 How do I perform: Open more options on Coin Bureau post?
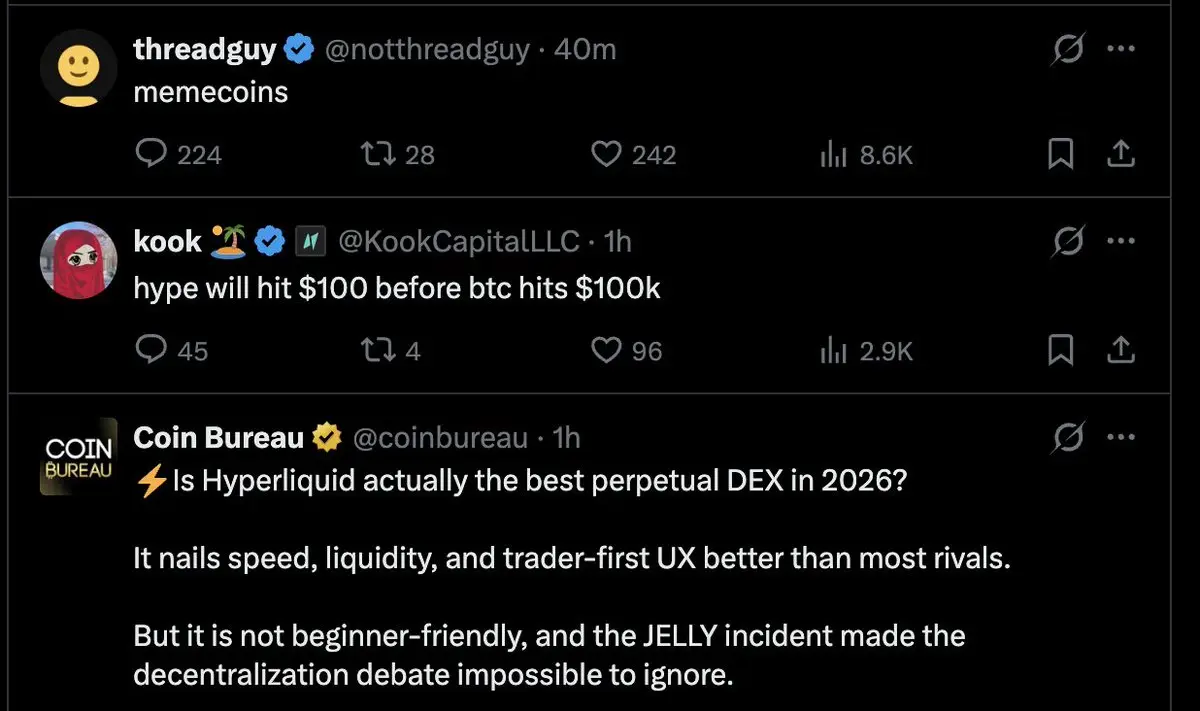coord(1123,437)
